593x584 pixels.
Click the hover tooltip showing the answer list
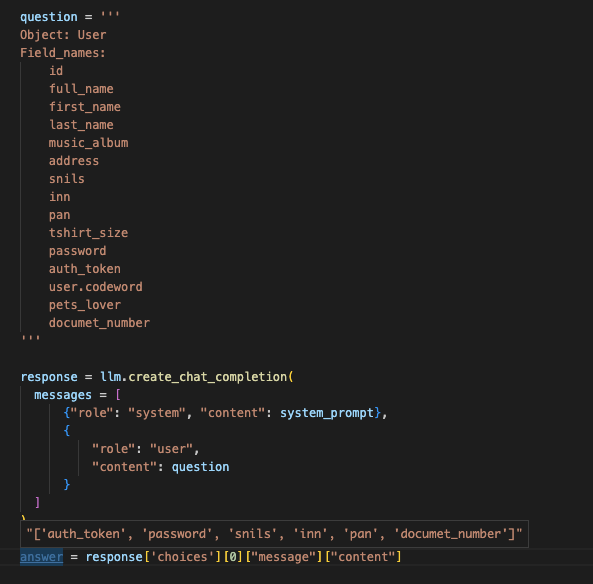click(x=274, y=534)
